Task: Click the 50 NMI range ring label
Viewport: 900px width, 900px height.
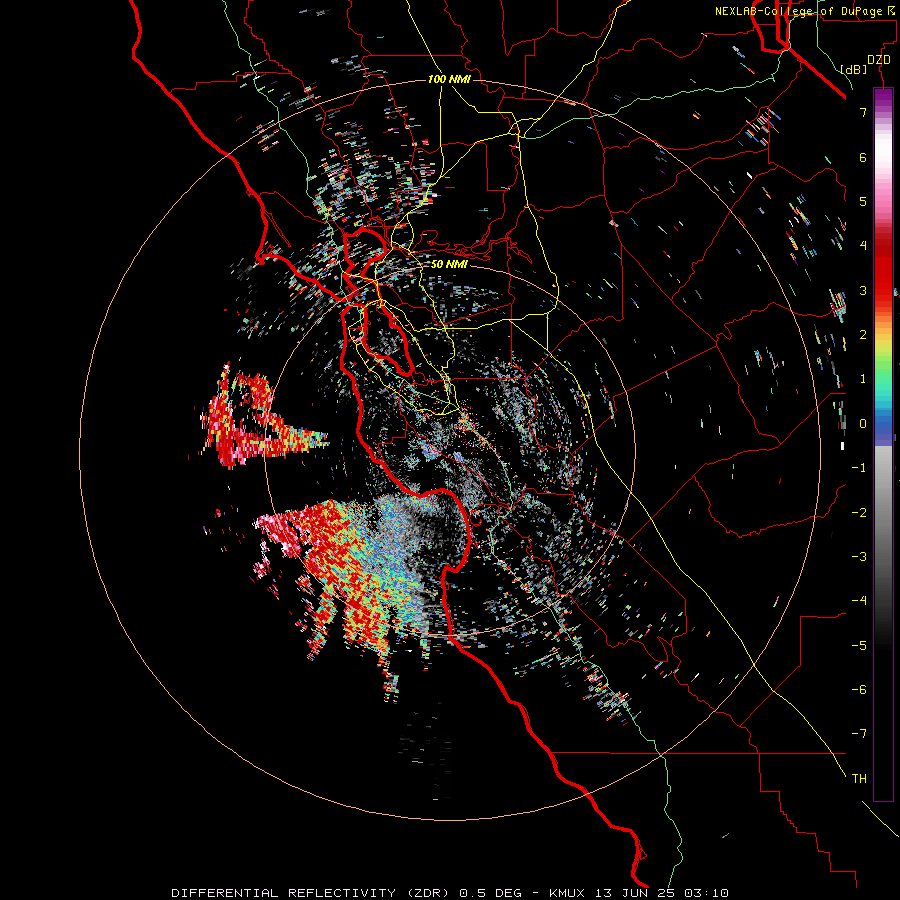Action: point(449,264)
